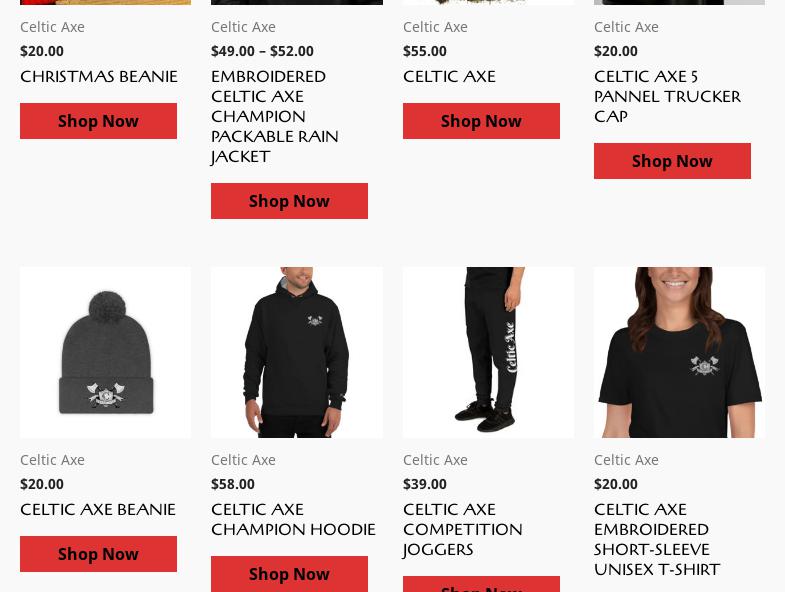
Task: Click Shop Now under Celtic Axe Beanie
Action: pyautogui.click(x=98, y=554)
